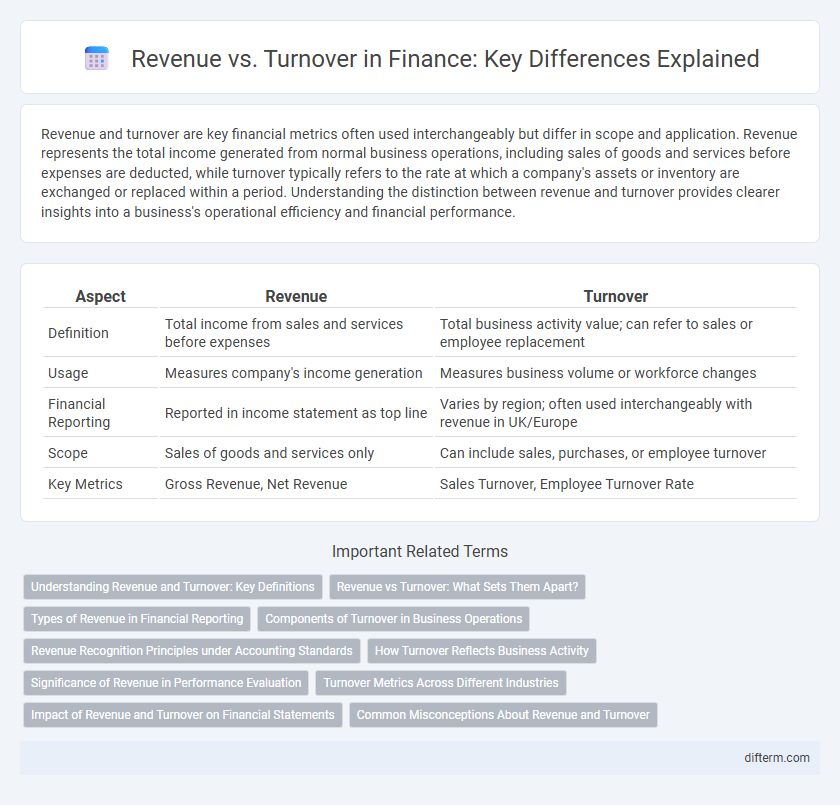Click cell 'Total income from sales and services before expenses'
Image resolution: width=840 pixels, height=805 pixels.
296,333
